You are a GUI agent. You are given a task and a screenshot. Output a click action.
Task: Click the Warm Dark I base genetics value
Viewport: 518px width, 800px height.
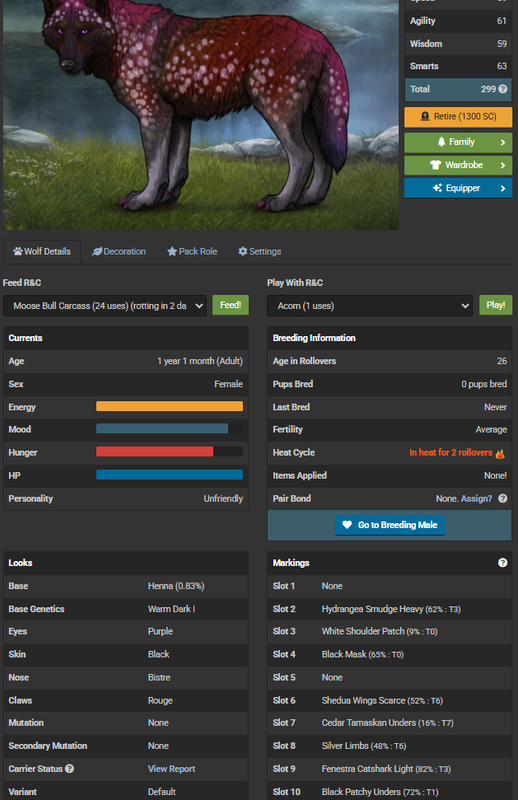(171, 609)
